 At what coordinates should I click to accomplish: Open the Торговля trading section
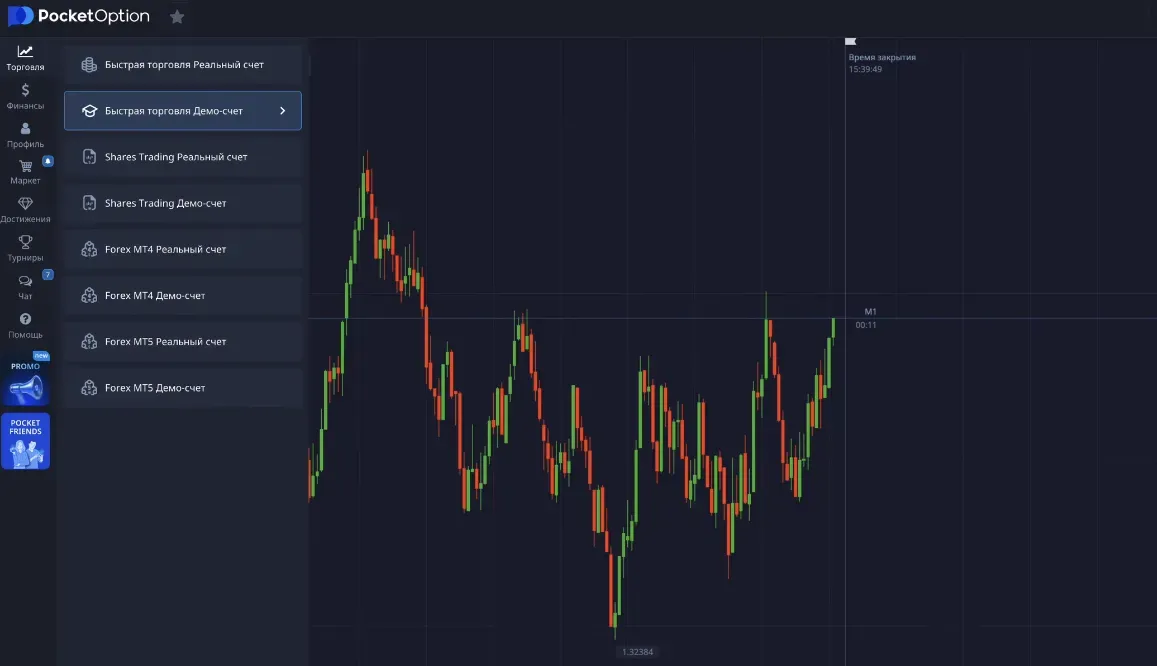click(25, 55)
